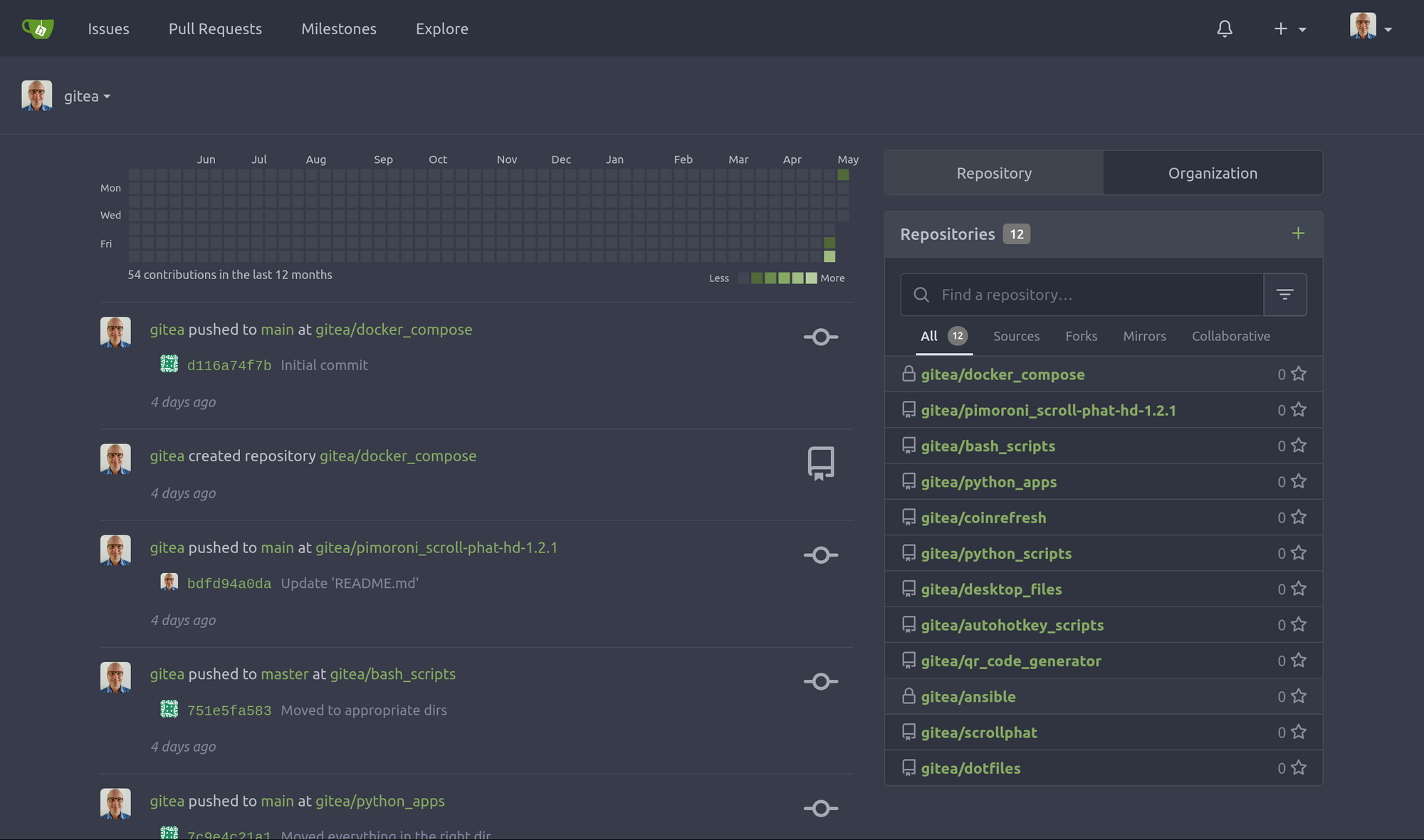
Task: Click the repo icon beside gitea/coinrefresh
Action: (x=909, y=517)
